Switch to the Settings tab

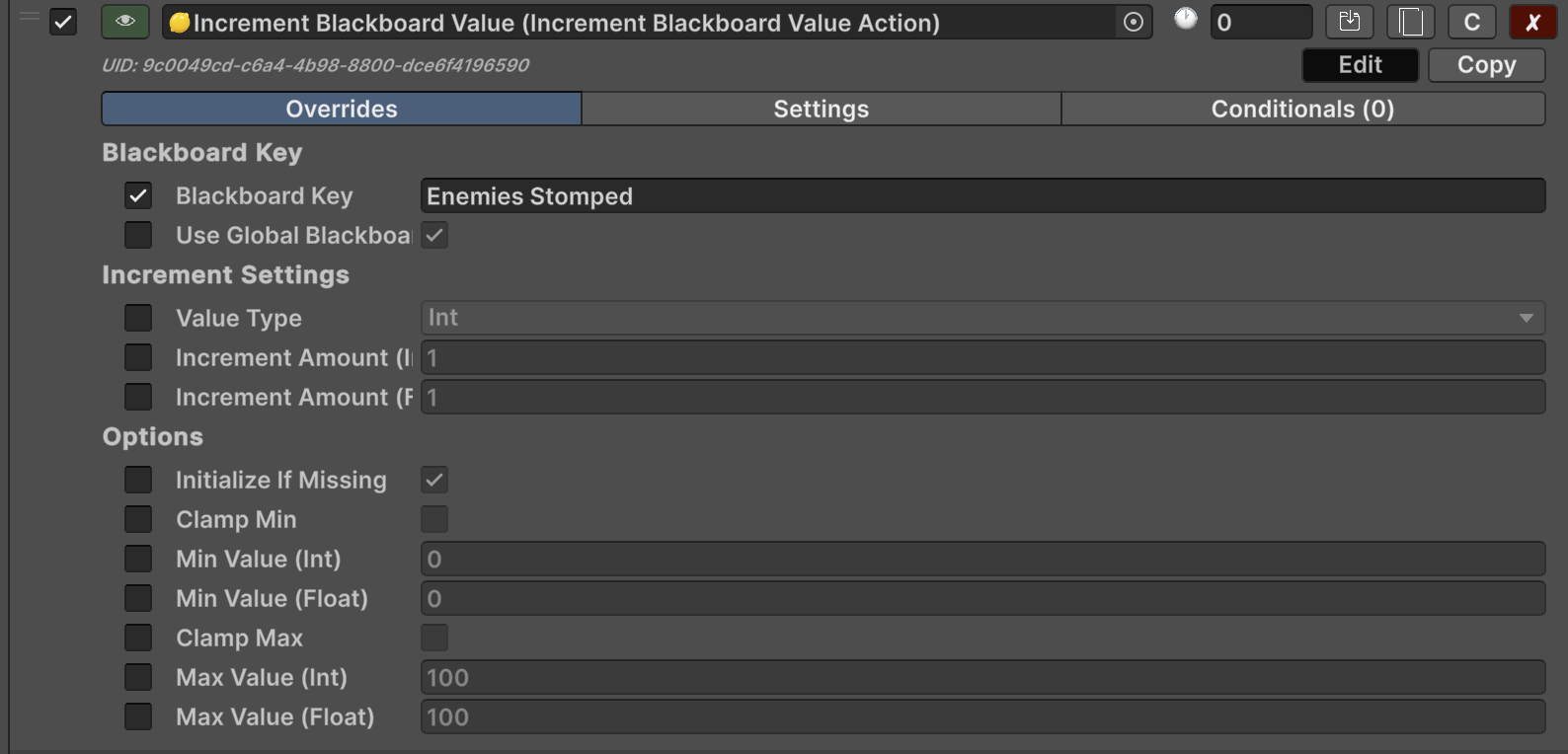821,109
